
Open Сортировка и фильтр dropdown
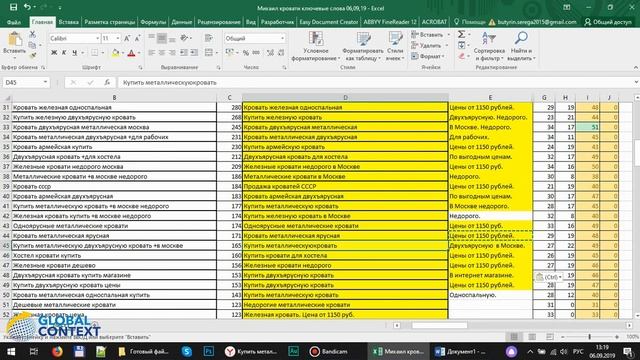point(489,46)
